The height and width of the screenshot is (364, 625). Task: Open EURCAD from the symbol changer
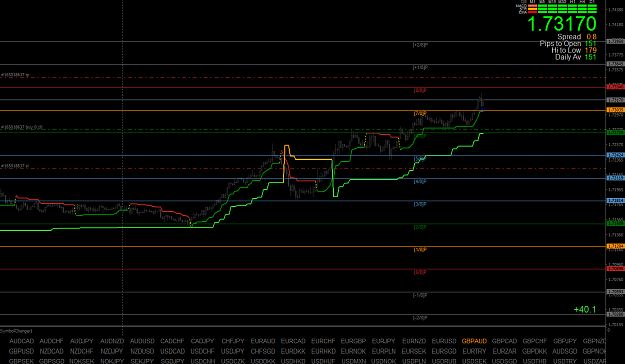coord(293,341)
